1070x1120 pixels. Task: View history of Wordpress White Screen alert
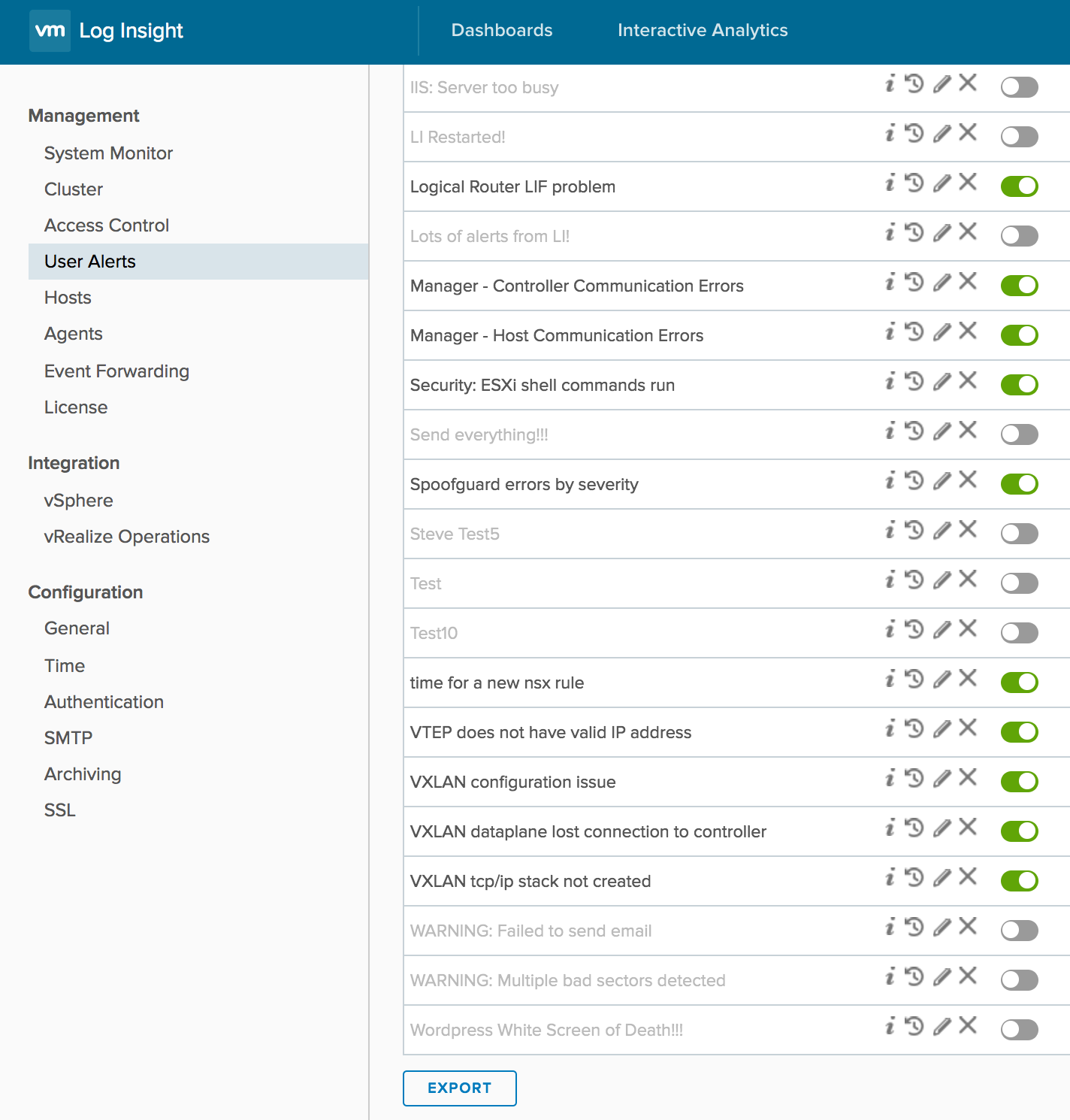click(x=914, y=1026)
